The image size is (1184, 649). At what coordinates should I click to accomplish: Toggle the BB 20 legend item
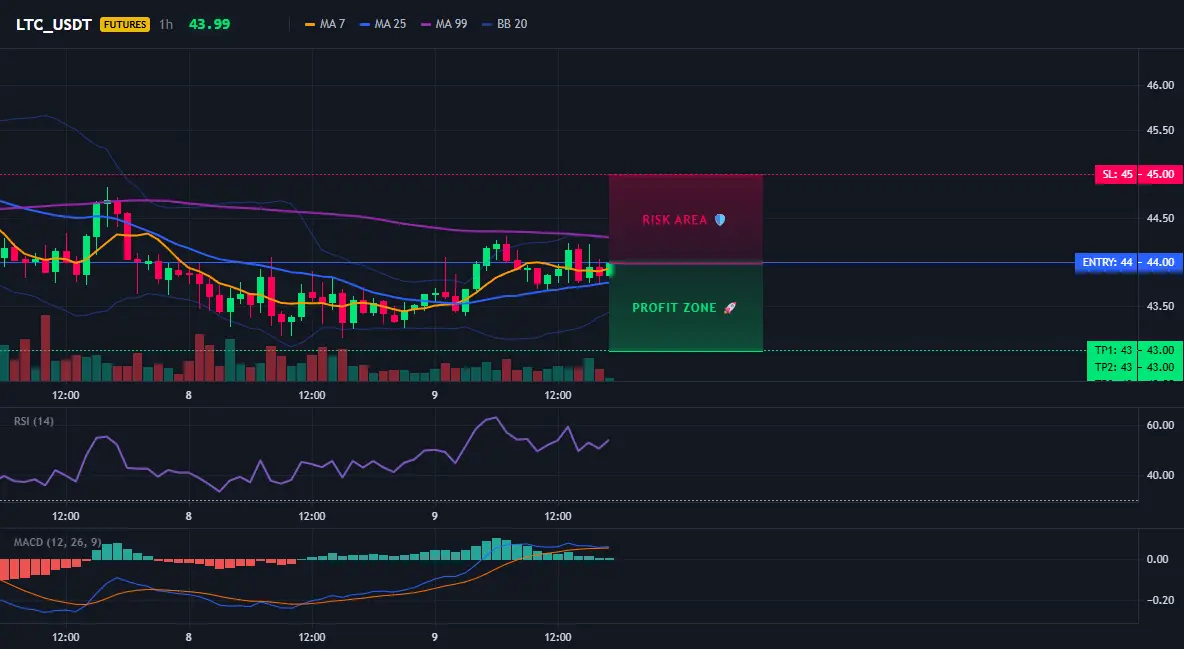[504, 24]
